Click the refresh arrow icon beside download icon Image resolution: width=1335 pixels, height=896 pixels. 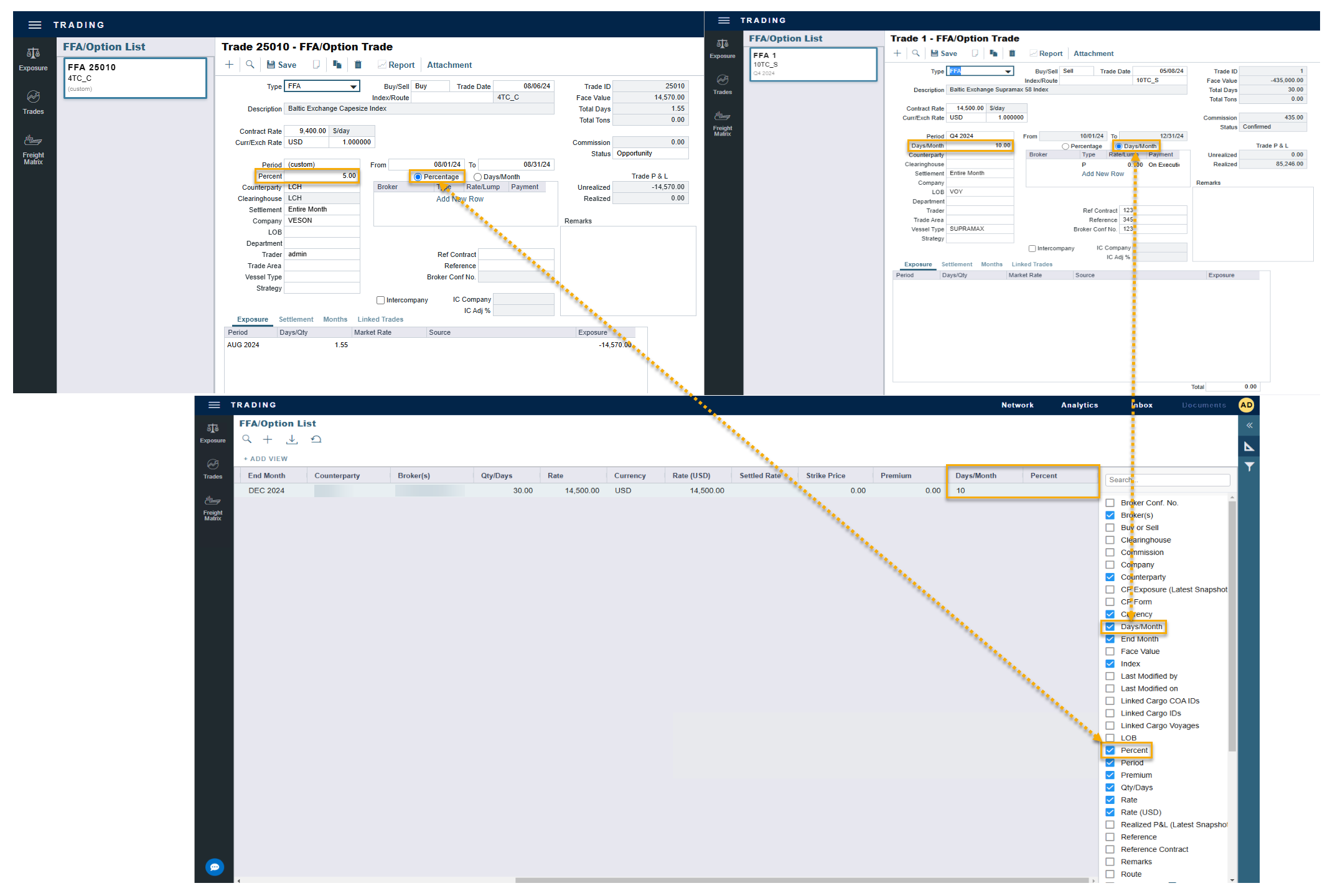coord(316,440)
